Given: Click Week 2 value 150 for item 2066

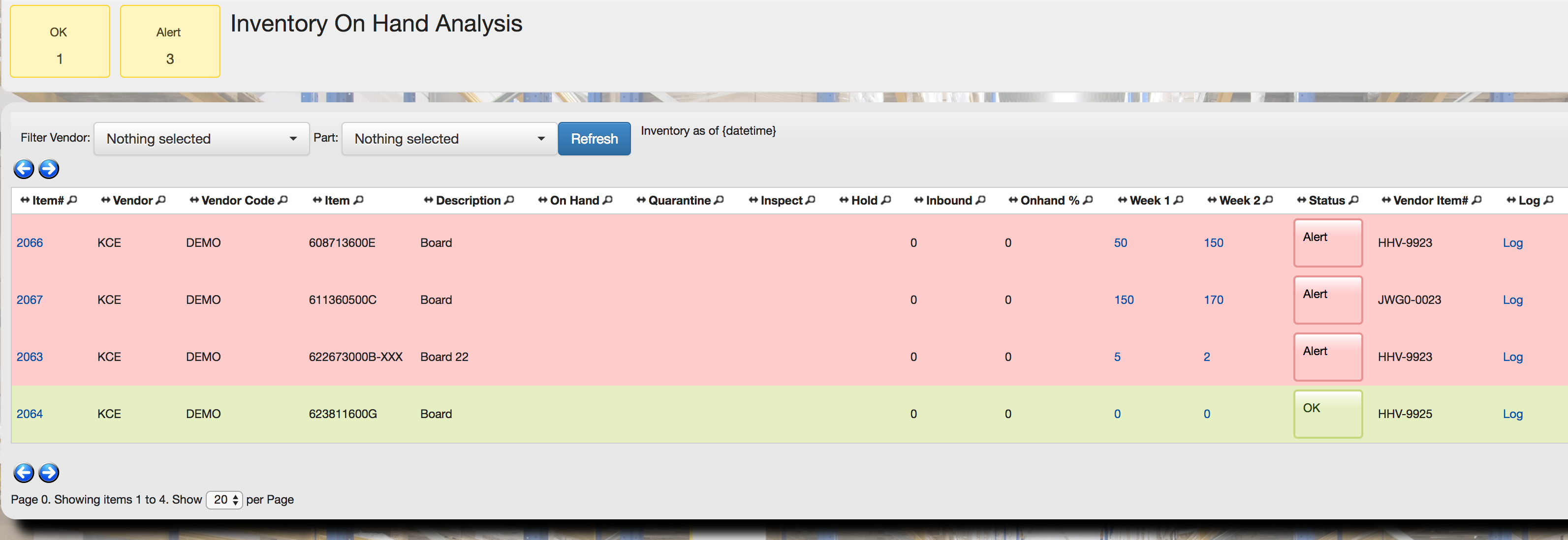Looking at the screenshot, I should point(1213,242).
